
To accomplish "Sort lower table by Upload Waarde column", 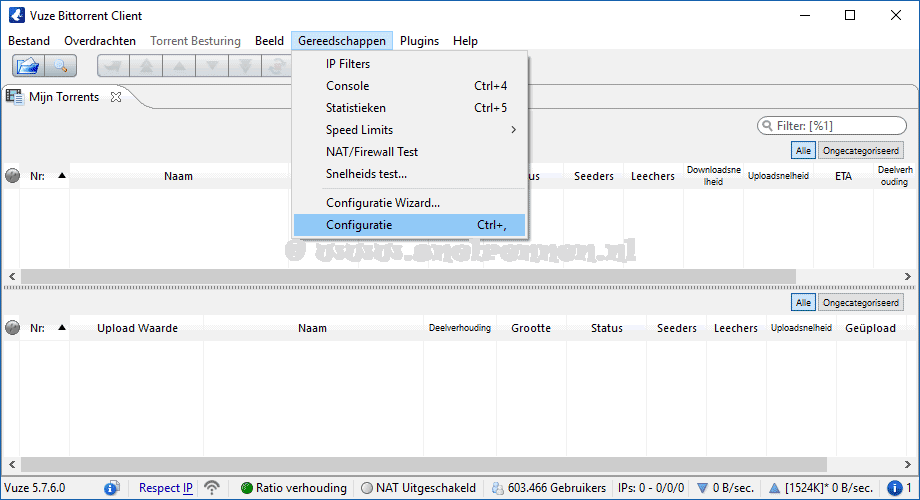I will 137,328.
